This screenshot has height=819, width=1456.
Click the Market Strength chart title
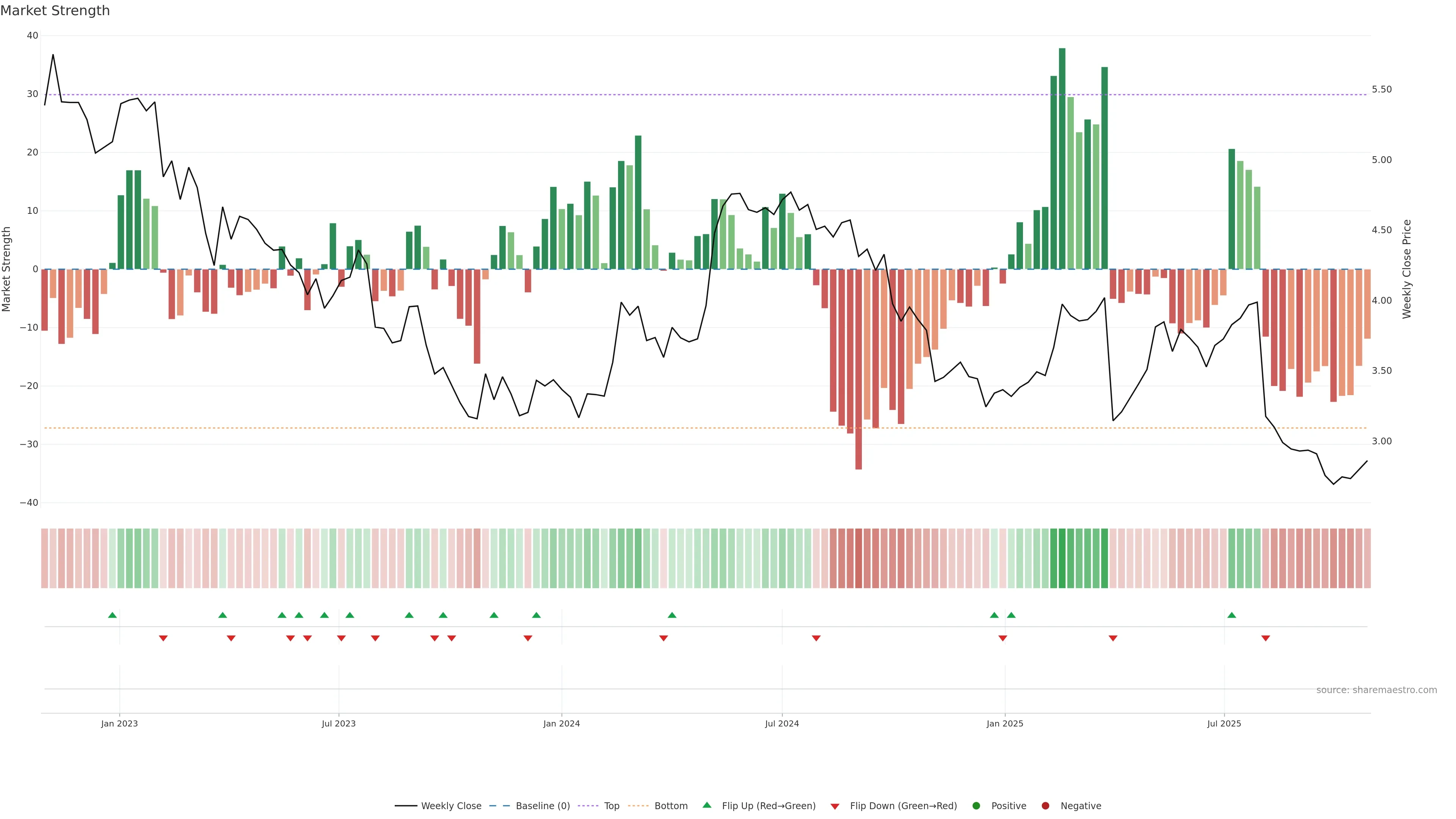click(55, 11)
